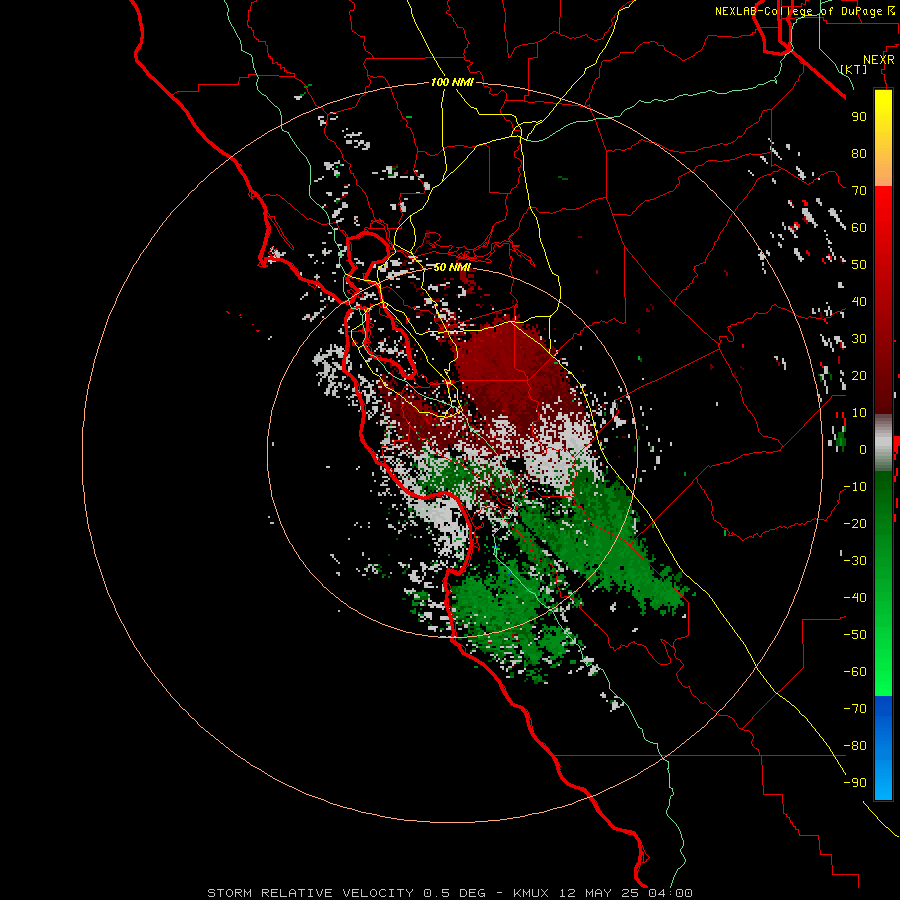900x900 pixels.
Task: Click the 20 knot label on the scale
Action: coord(859,375)
